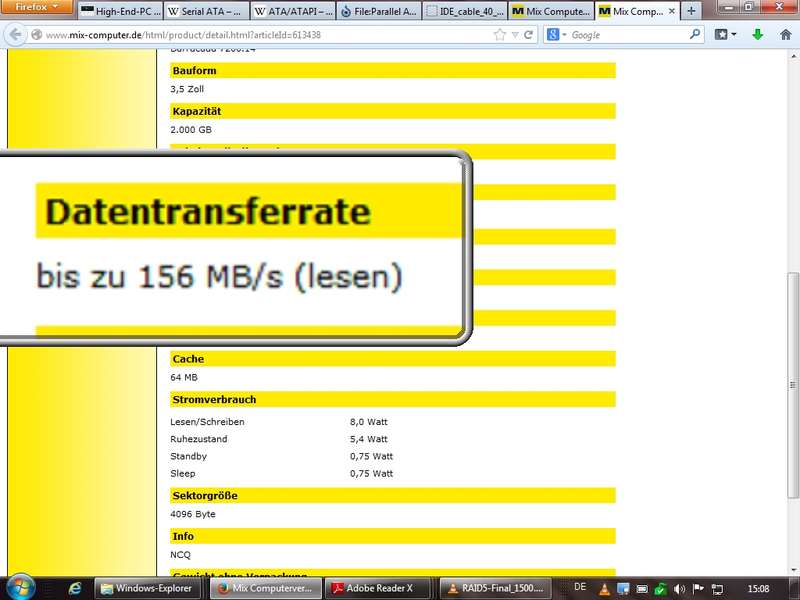Viewport: 800px width, 600px height.
Task: Open the Action Center flag icon
Action: (x=698, y=589)
